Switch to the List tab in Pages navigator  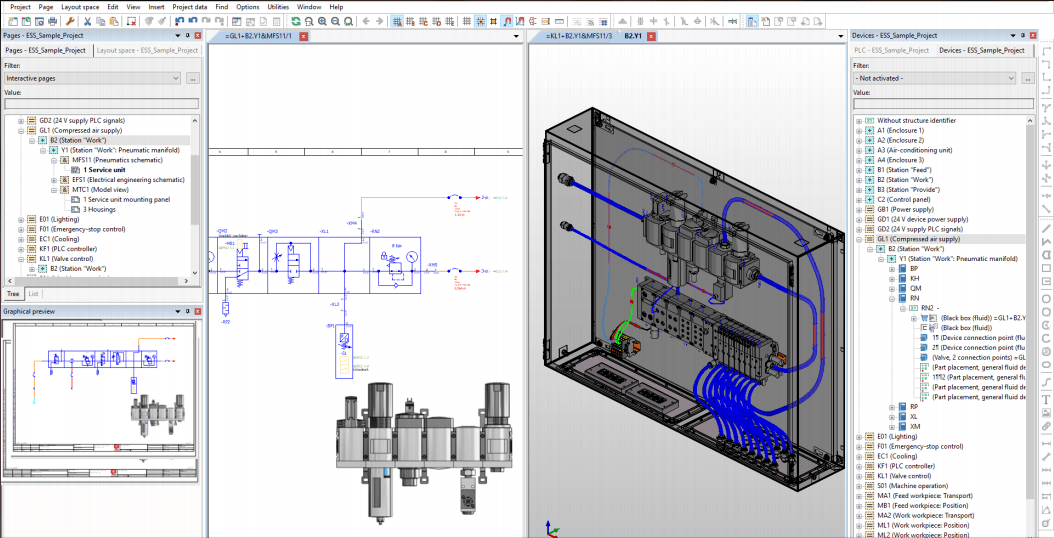coord(34,294)
